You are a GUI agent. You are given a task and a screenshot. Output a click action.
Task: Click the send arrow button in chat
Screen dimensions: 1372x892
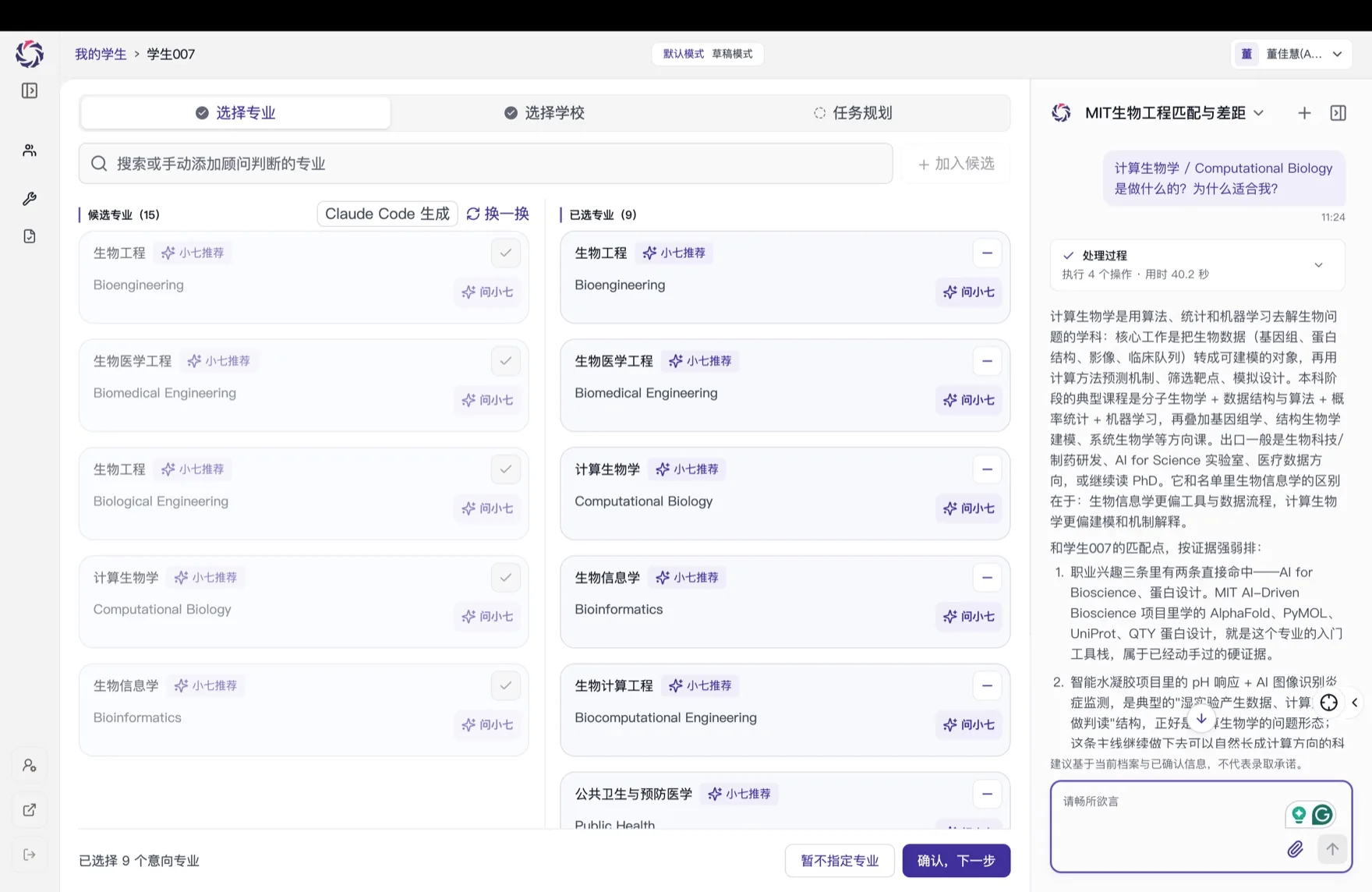pyautogui.click(x=1332, y=849)
